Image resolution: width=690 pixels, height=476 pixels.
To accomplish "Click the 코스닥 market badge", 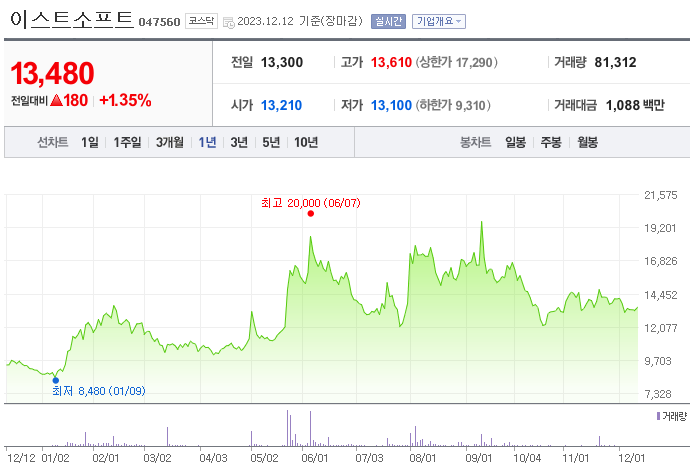I will (x=201, y=21).
